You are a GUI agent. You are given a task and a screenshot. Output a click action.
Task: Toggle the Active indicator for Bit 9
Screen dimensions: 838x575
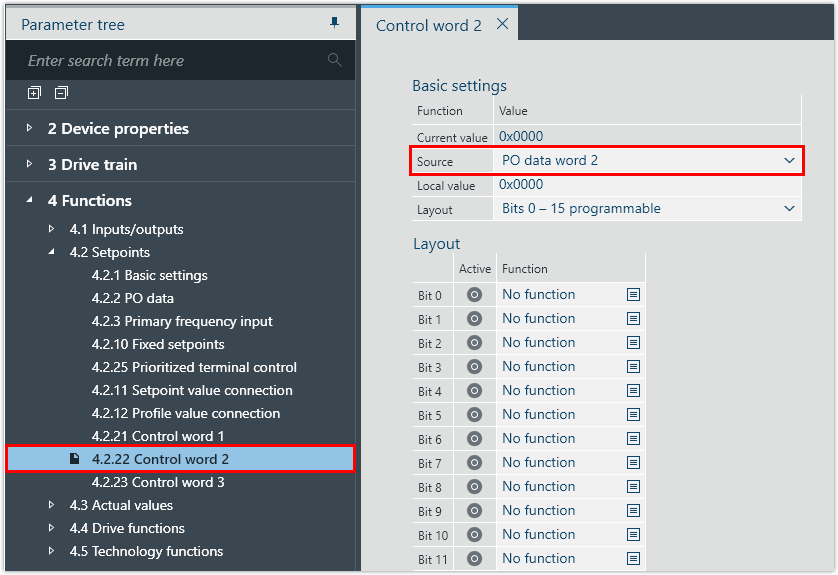pyautogui.click(x=475, y=511)
